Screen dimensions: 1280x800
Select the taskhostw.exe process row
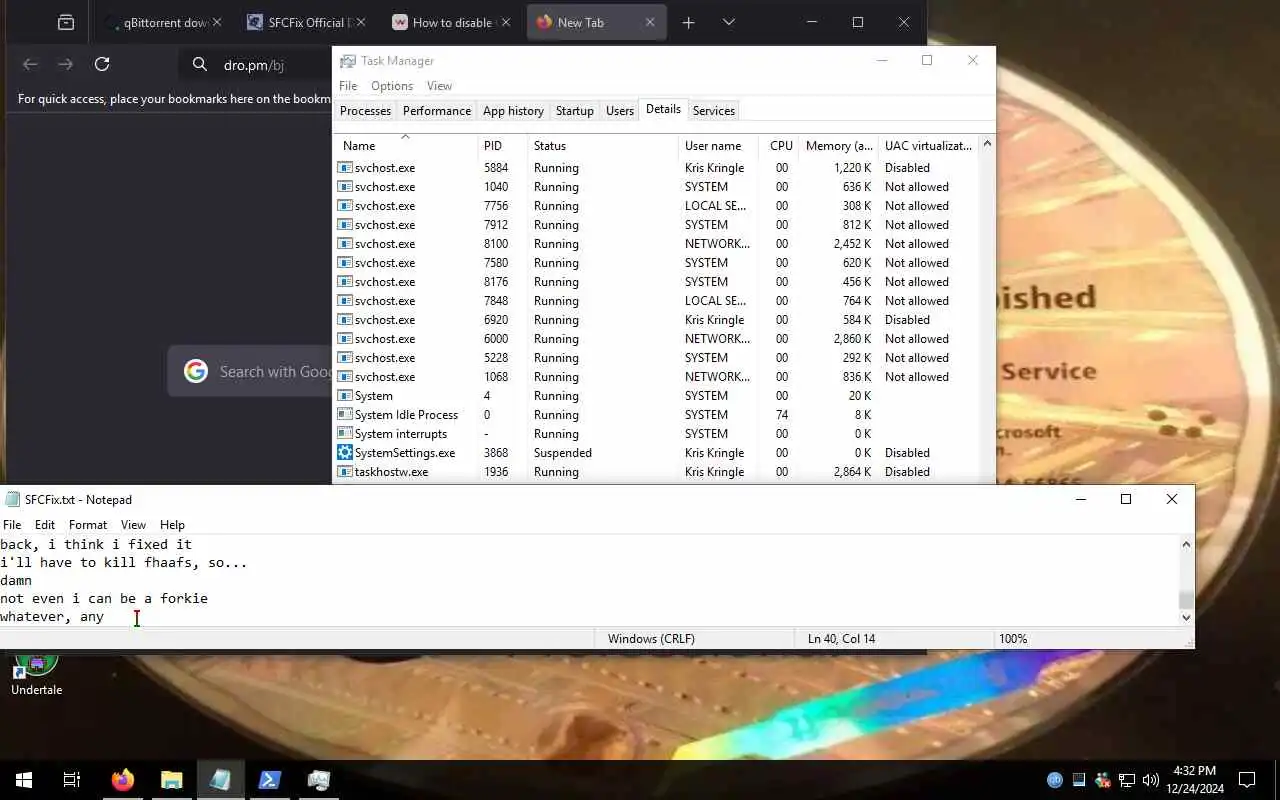pyautogui.click(x=656, y=472)
